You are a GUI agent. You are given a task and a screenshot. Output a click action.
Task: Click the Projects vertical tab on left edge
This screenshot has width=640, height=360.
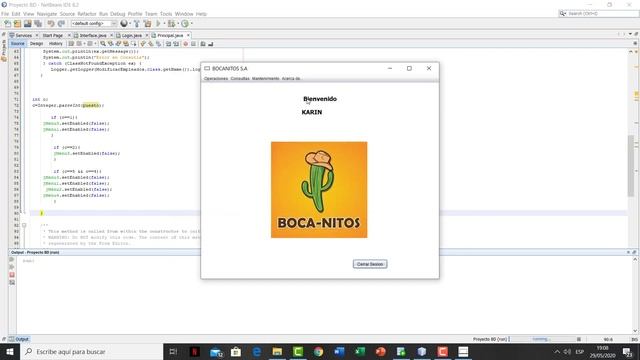(4, 50)
